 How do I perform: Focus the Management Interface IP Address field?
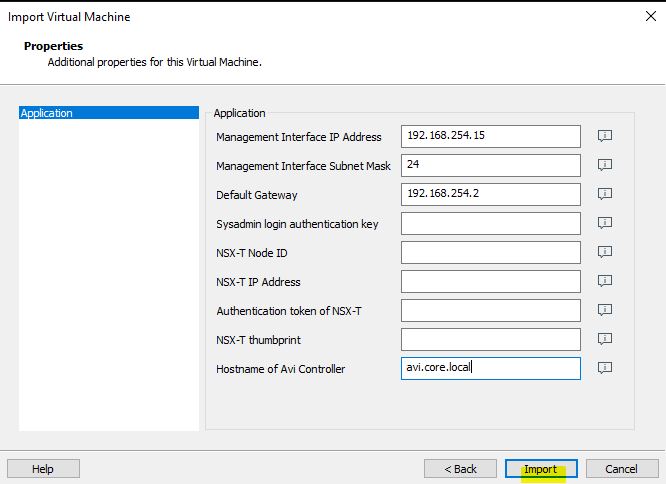[x=491, y=136]
